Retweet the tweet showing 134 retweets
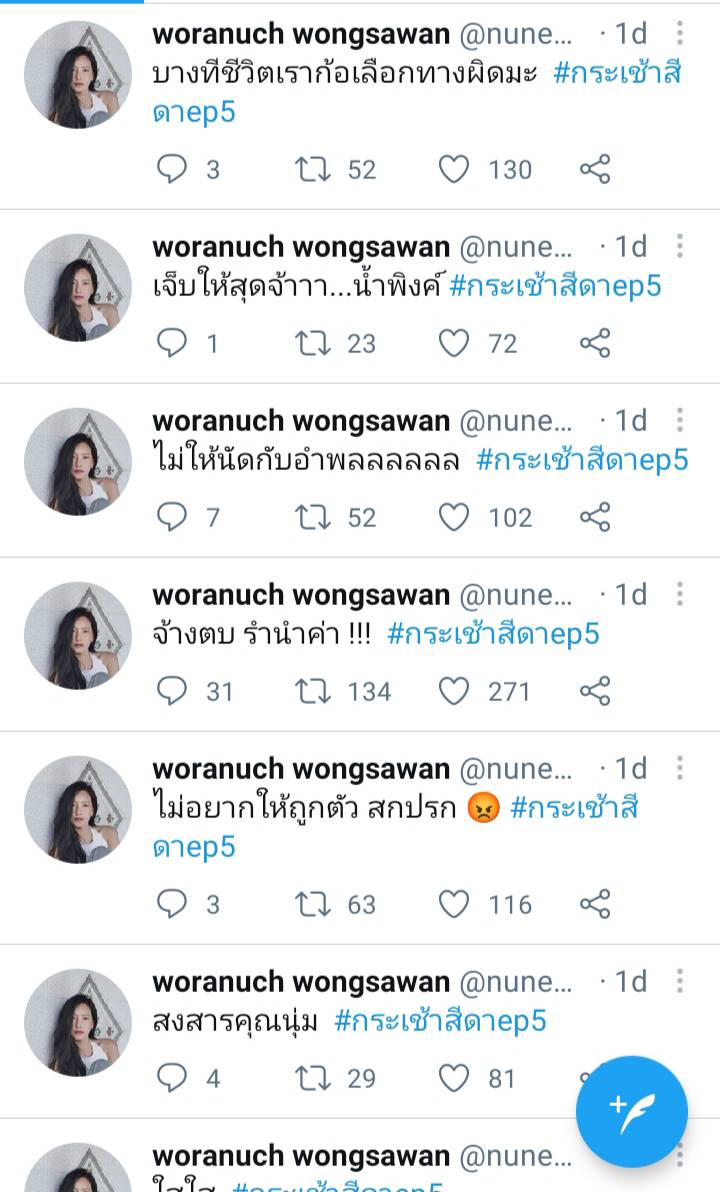 pos(312,691)
